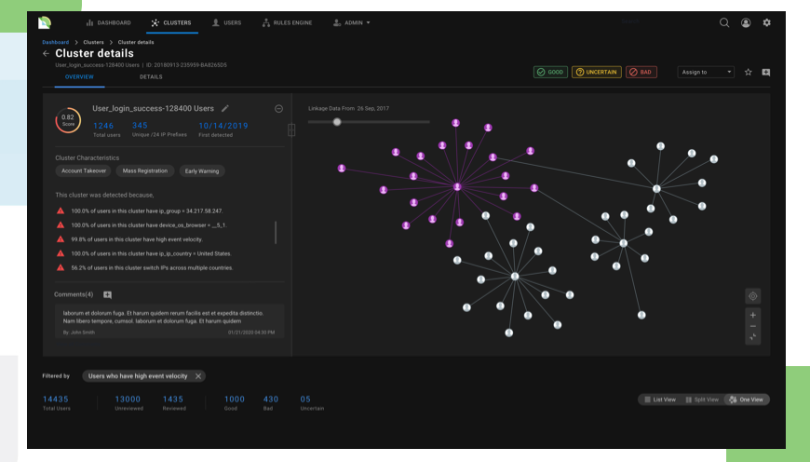Switch to the Overview tab
Screen dimensions: 810x462
coord(79,77)
